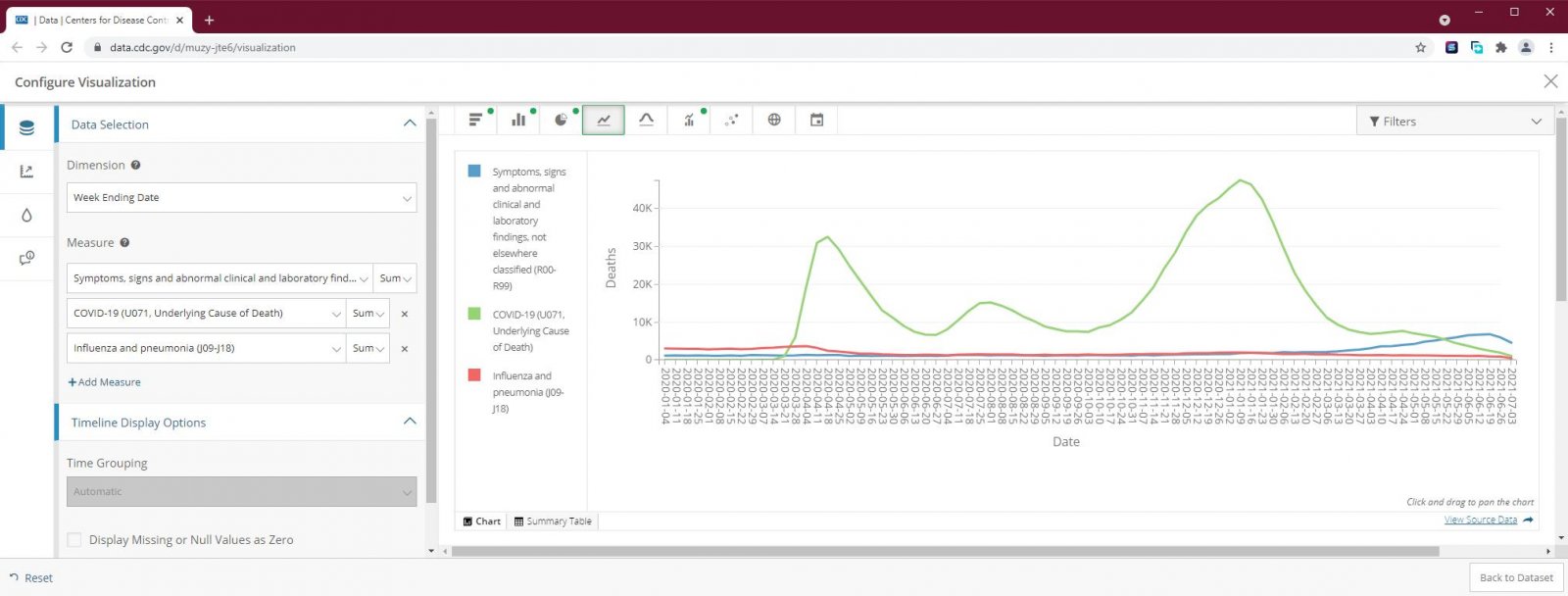This screenshot has height=596, width=1568.
Task: Expand the Filters panel
Action: point(1454,122)
